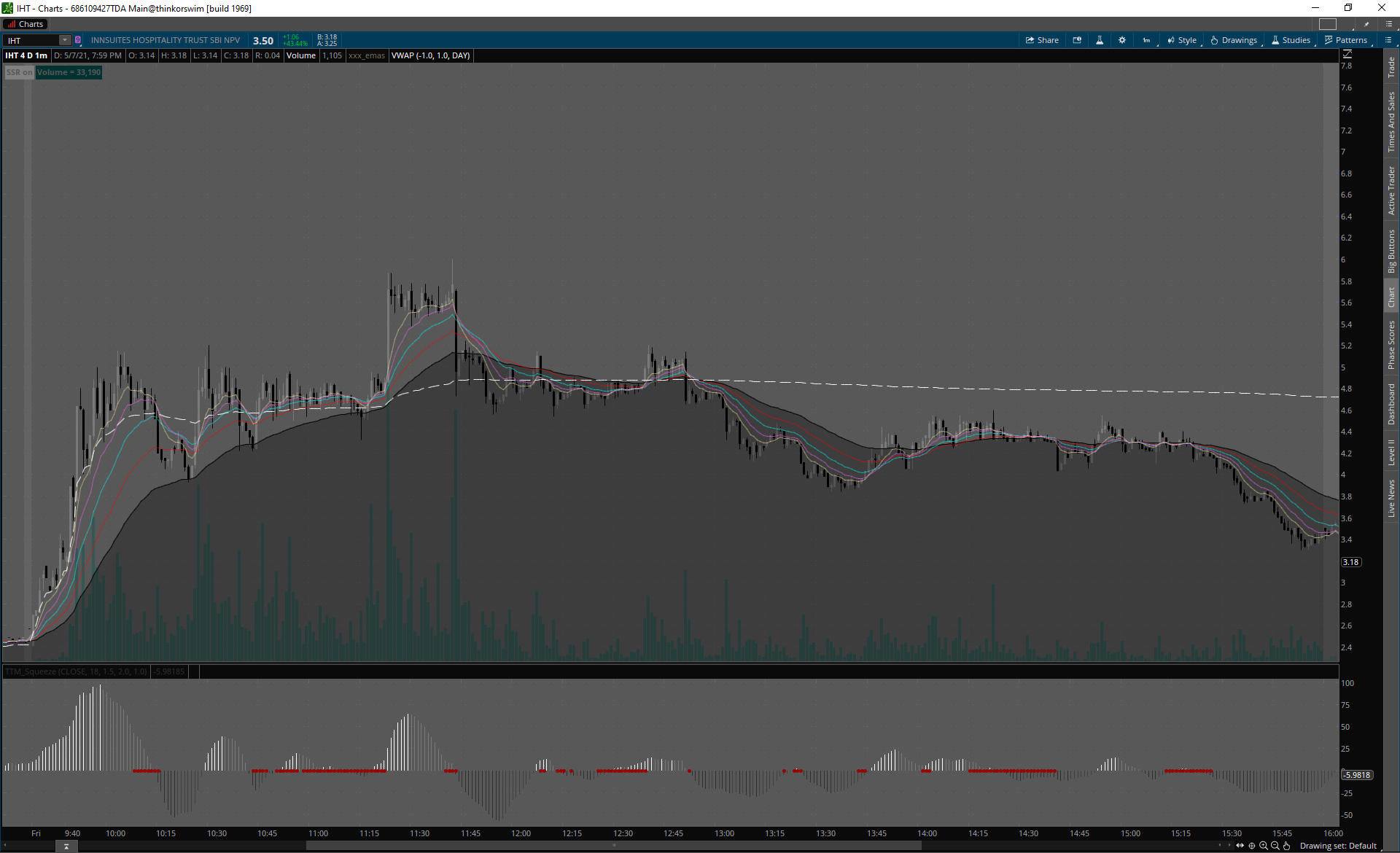Open chart settings gear icon
This screenshot has width=1400, height=853.
pyautogui.click(x=1122, y=40)
